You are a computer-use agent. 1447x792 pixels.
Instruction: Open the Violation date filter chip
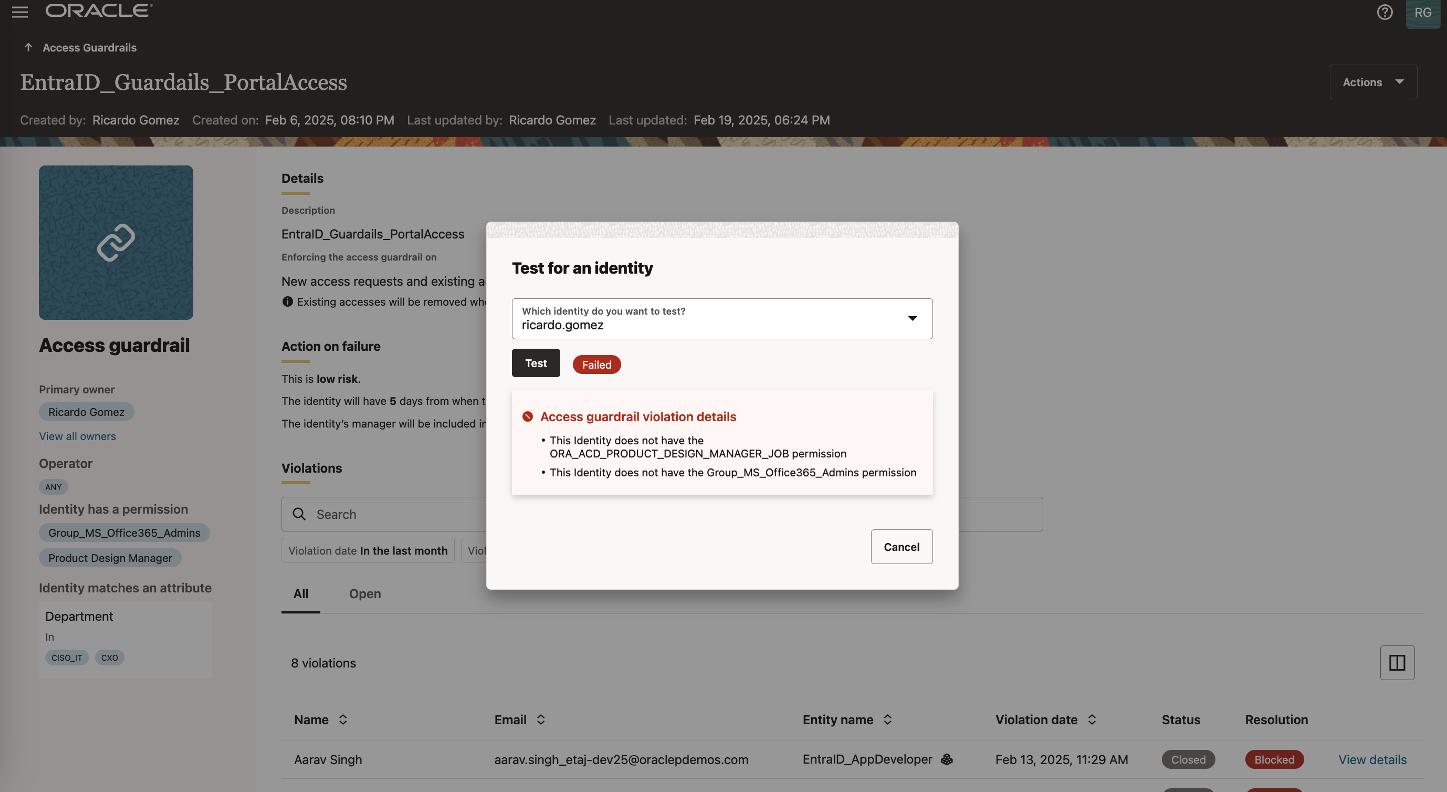tap(368, 550)
